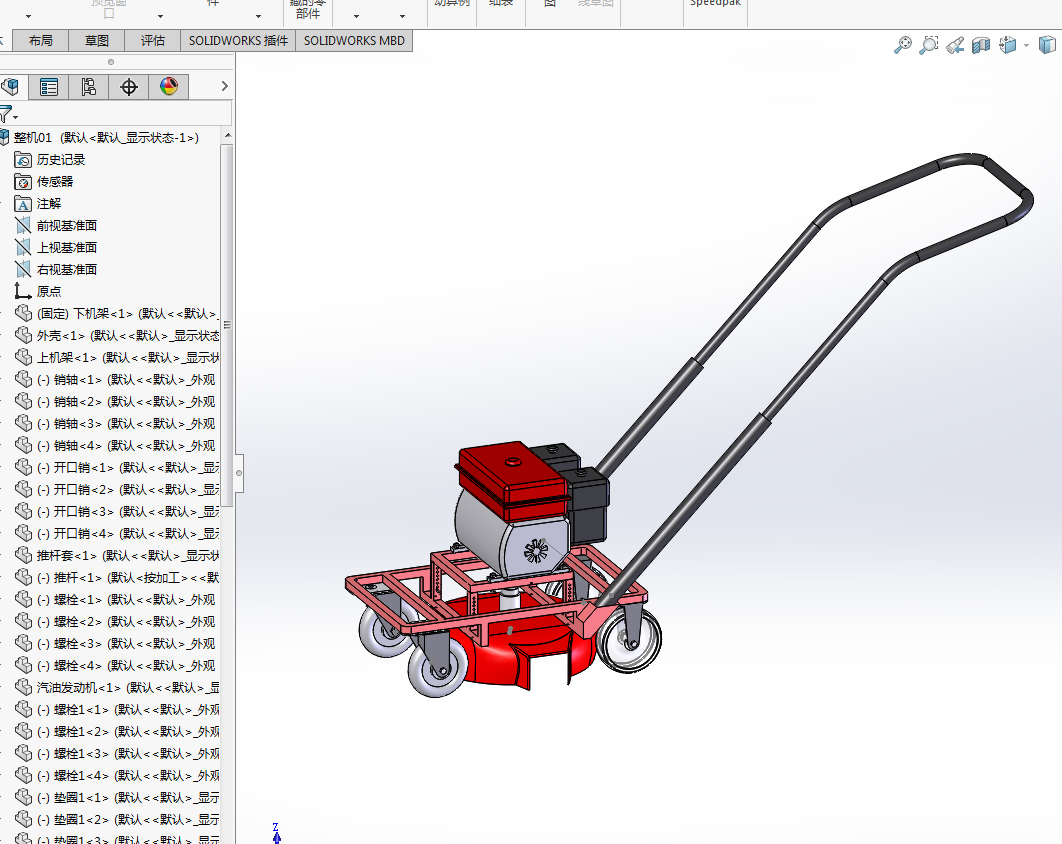Click the Display Style cube icon

(x=1048, y=45)
